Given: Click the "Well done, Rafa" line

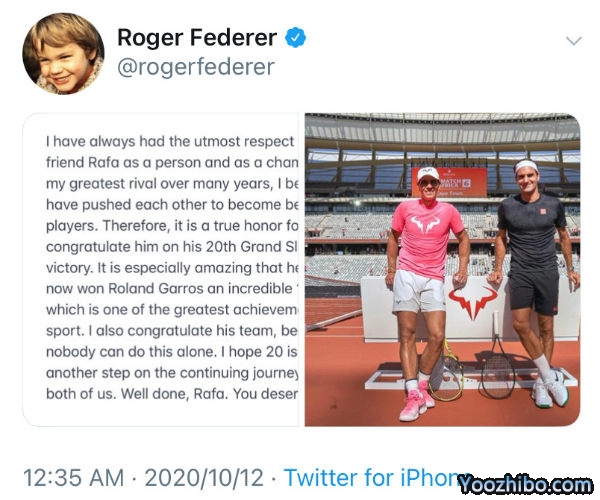Looking at the screenshot, I should (170, 393).
